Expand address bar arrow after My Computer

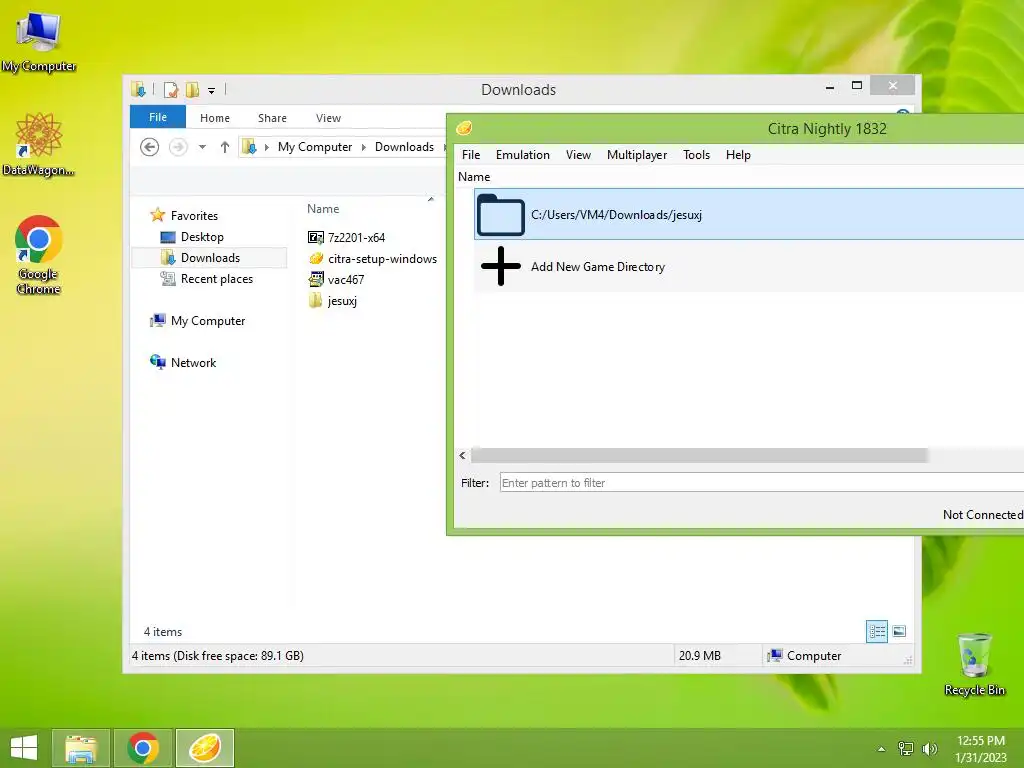(x=364, y=147)
